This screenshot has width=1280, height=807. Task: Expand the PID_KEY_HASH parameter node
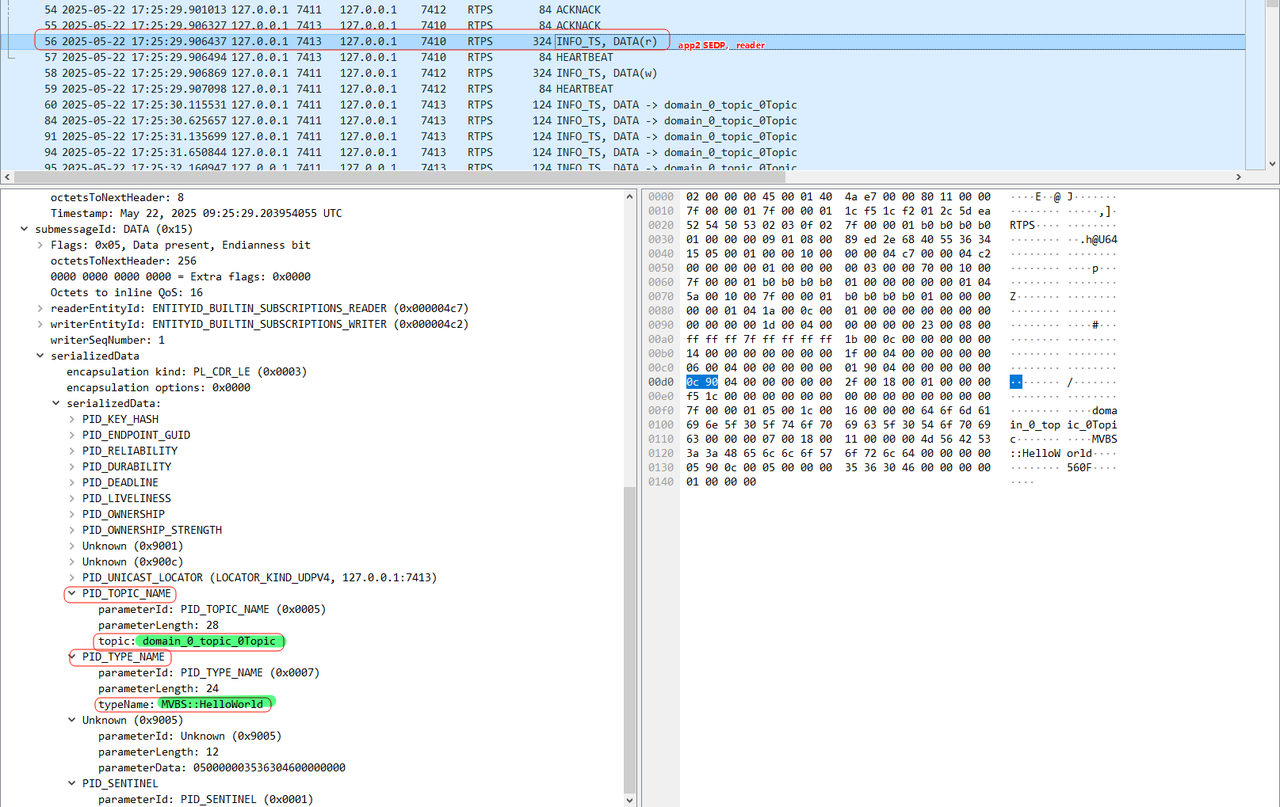[72, 419]
